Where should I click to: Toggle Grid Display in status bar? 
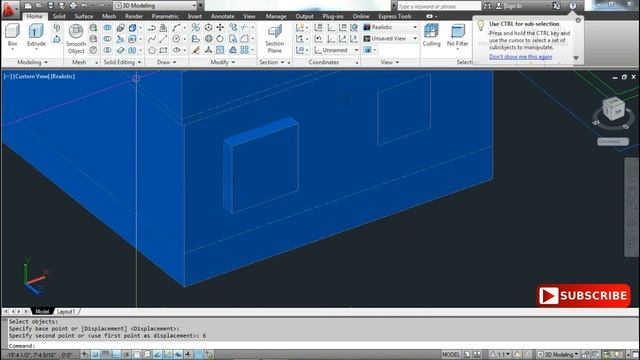105,355
